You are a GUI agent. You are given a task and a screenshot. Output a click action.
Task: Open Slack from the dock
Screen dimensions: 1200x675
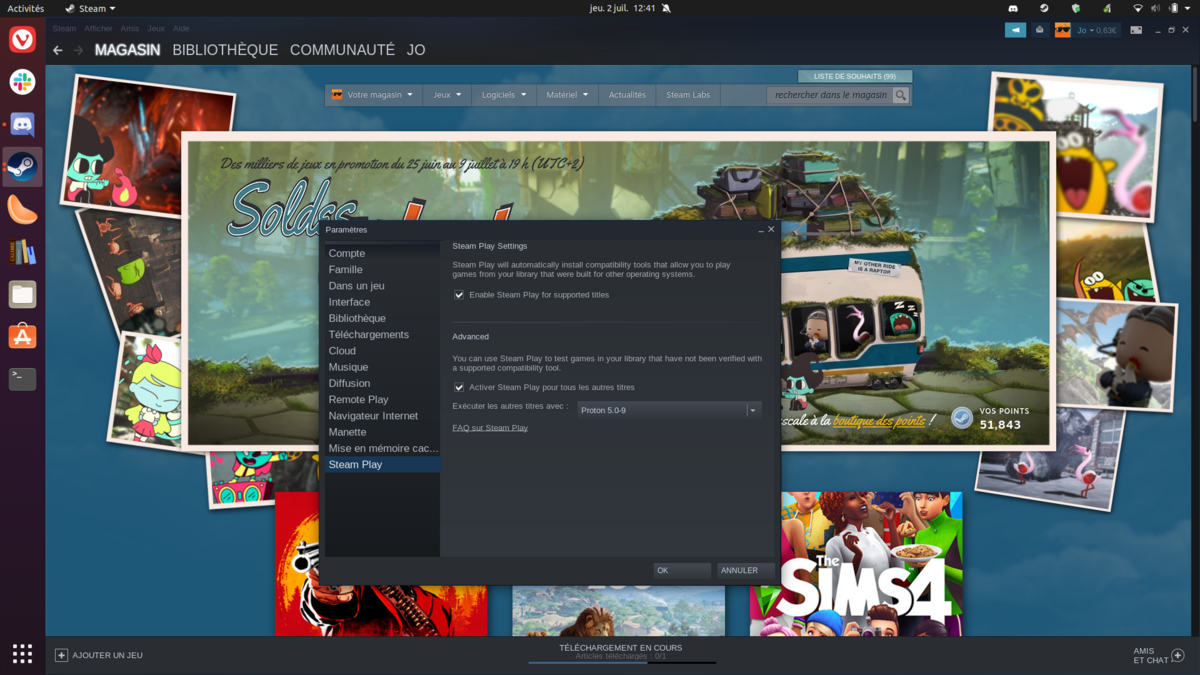(22, 82)
